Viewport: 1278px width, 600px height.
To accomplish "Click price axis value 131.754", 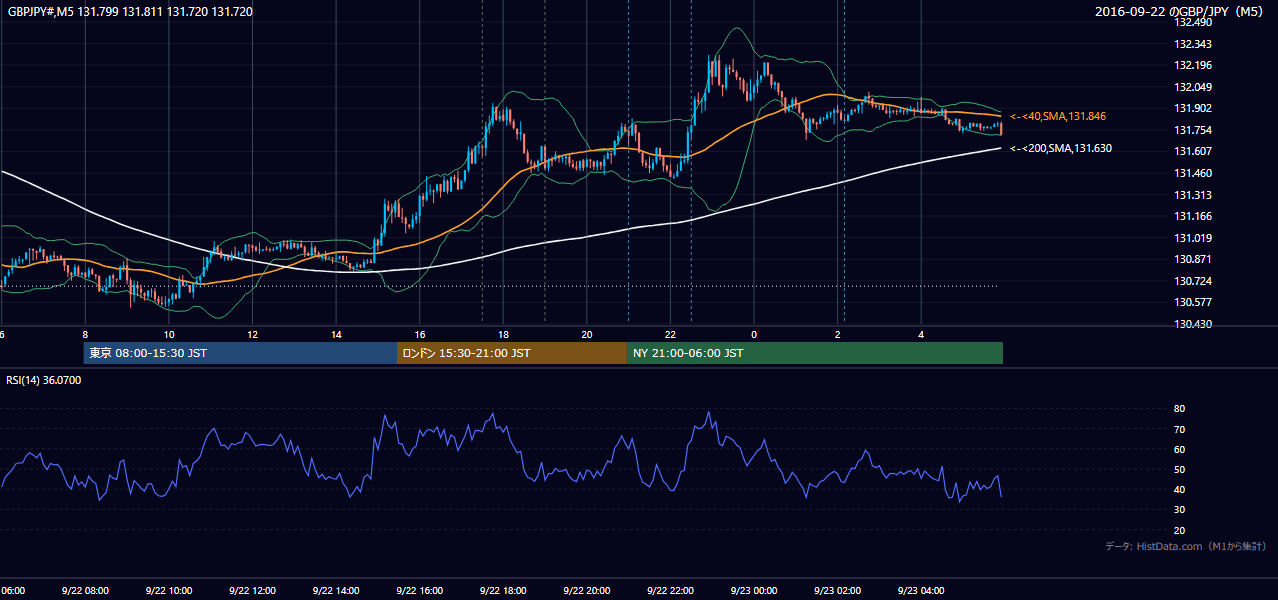I will (1193, 130).
